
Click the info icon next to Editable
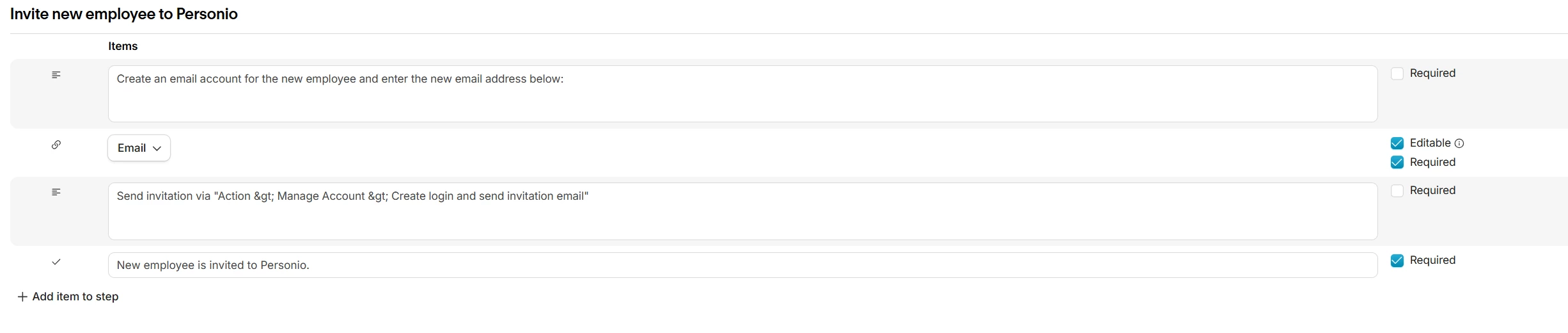click(1459, 143)
